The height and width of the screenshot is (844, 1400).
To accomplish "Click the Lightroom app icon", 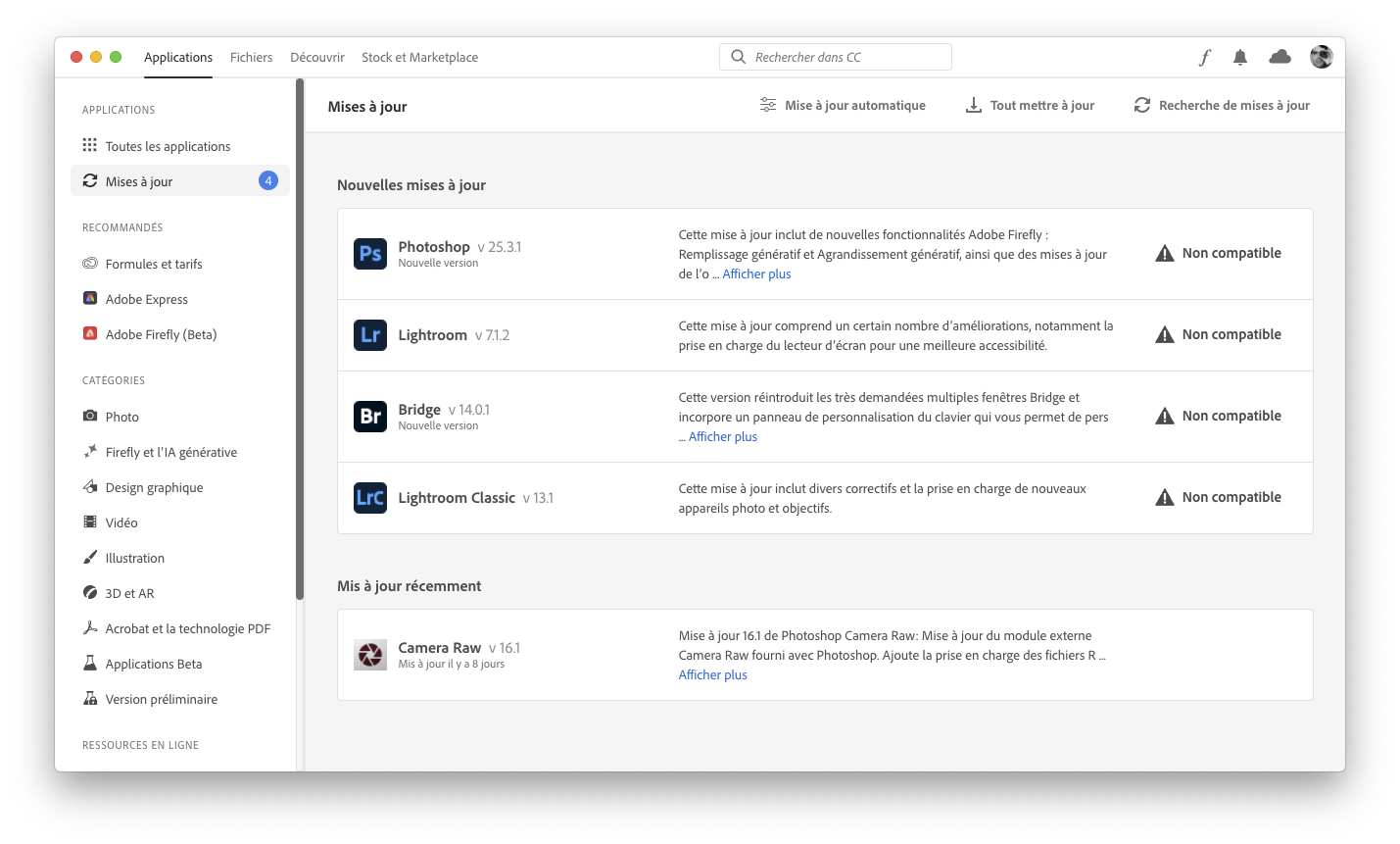I will [370, 335].
